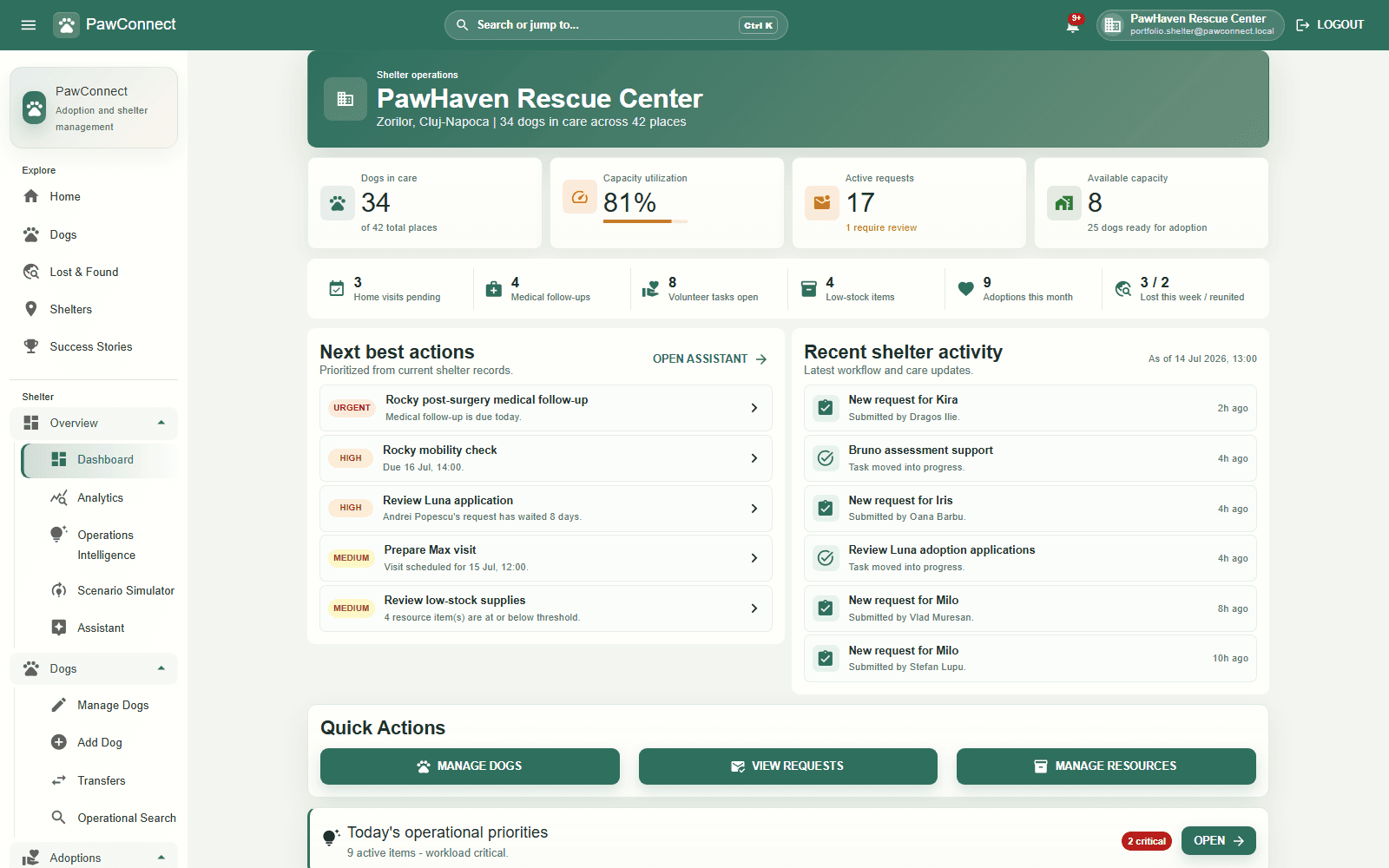Open Rocky post-surgery follow-up chevron

pyautogui.click(x=754, y=408)
